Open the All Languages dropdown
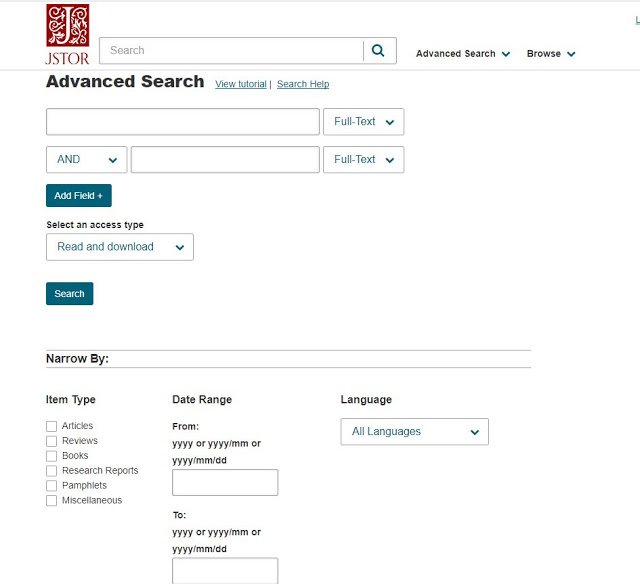This screenshot has height=584, width=640. (414, 432)
